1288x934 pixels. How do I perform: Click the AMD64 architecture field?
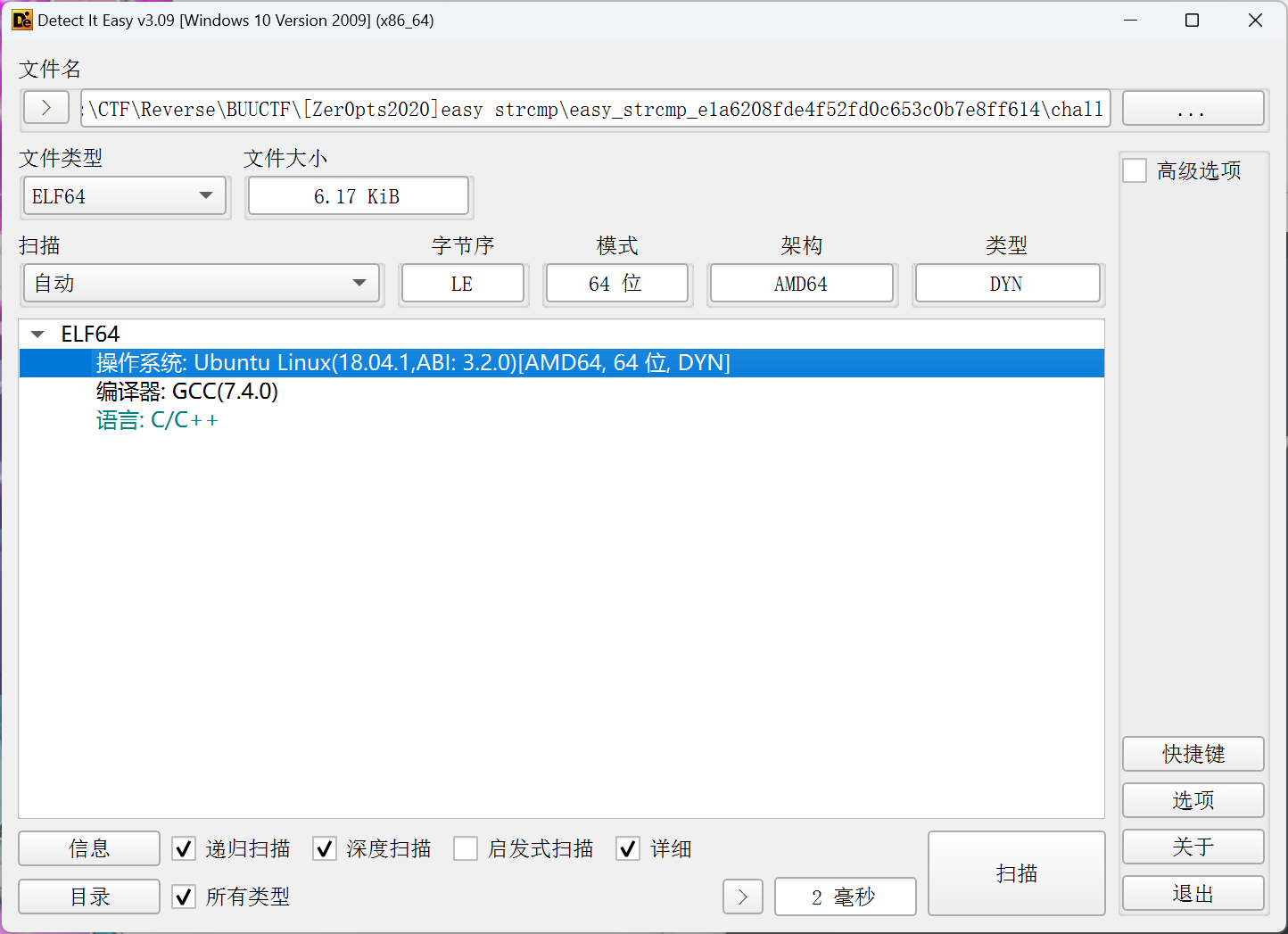[801, 284]
